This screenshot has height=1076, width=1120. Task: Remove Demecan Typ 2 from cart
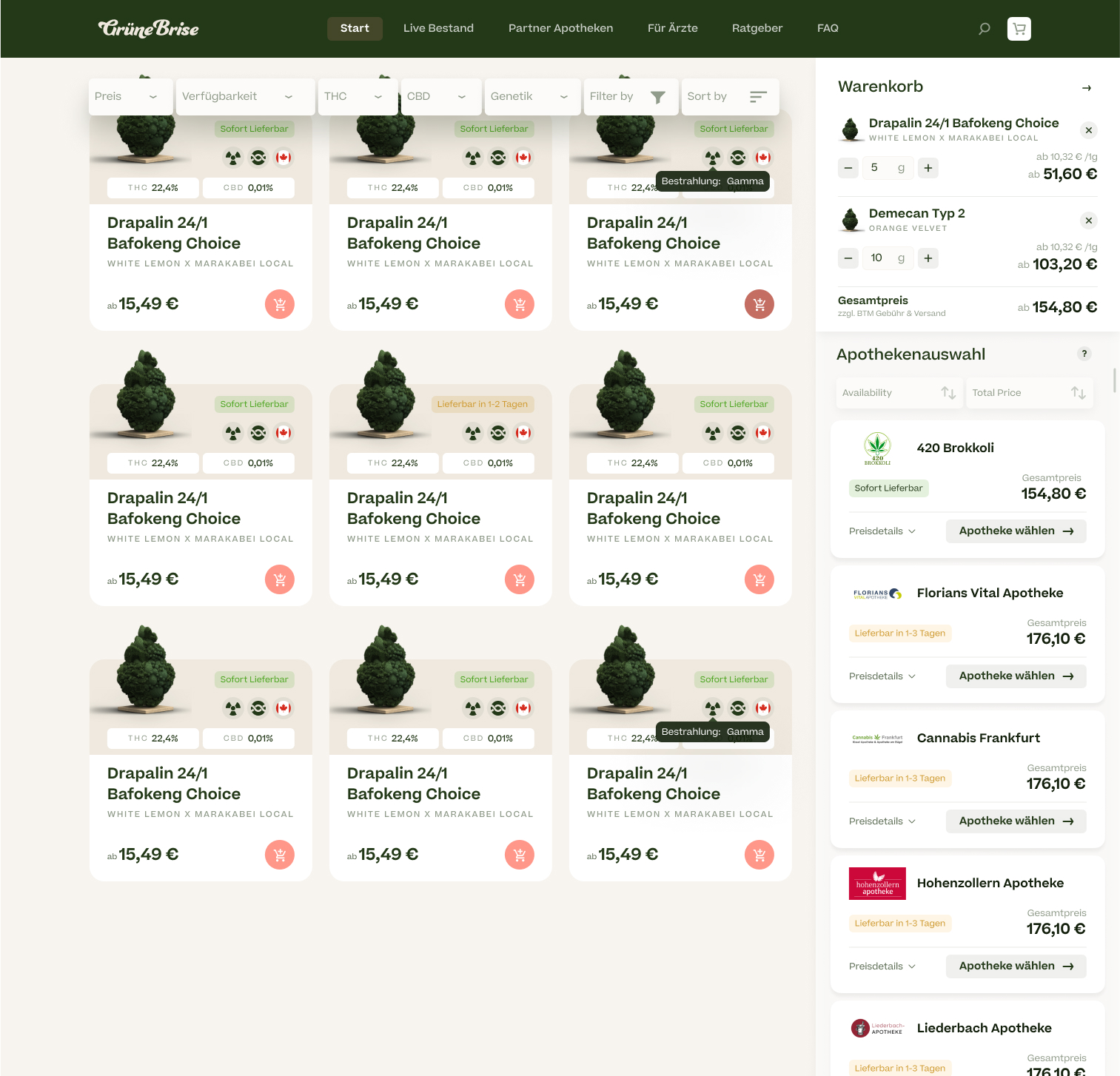pyautogui.click(x=1088, y=221)
